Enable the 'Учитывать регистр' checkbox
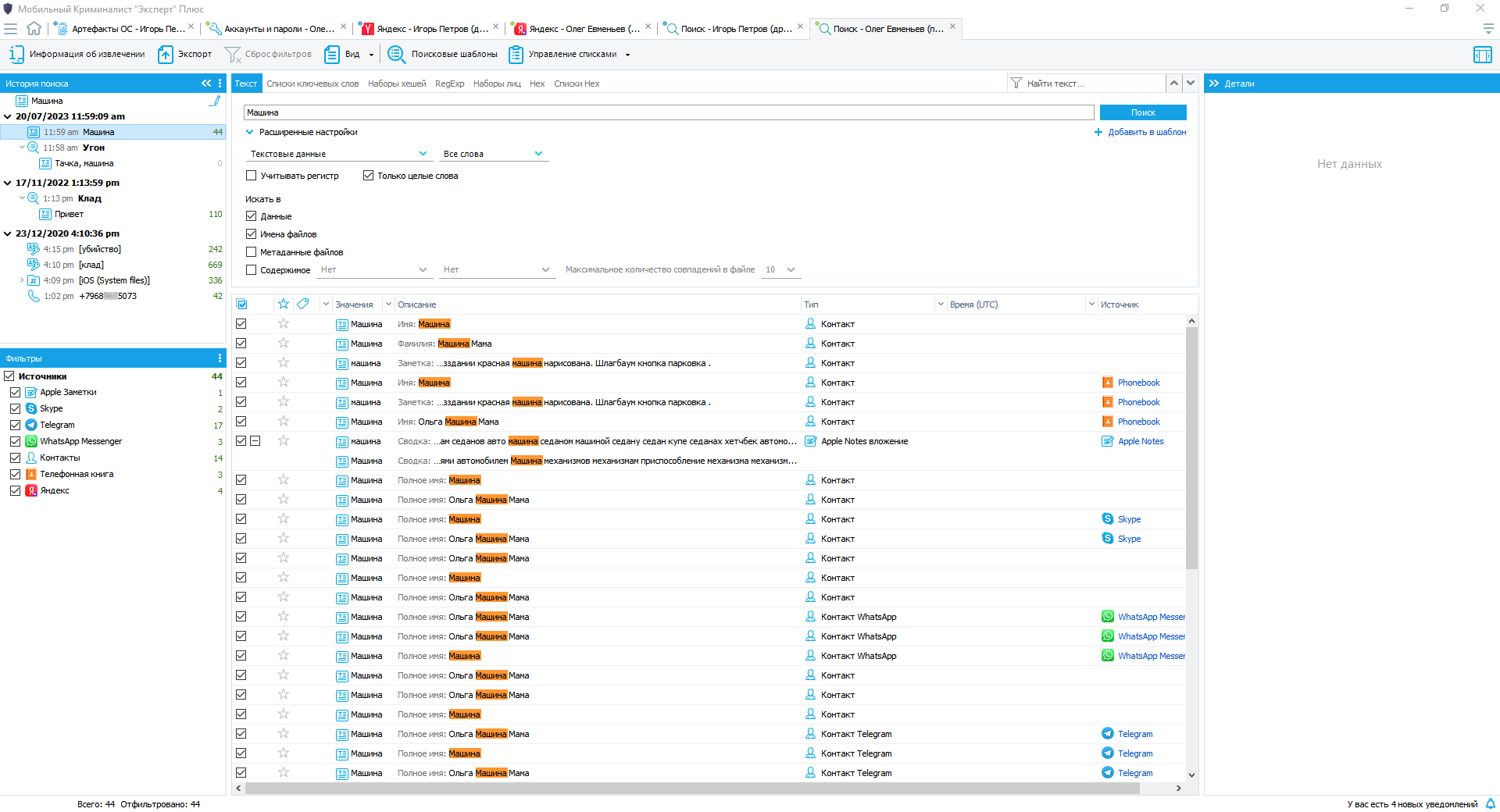Screen dimensions: 1500x812 252,176
